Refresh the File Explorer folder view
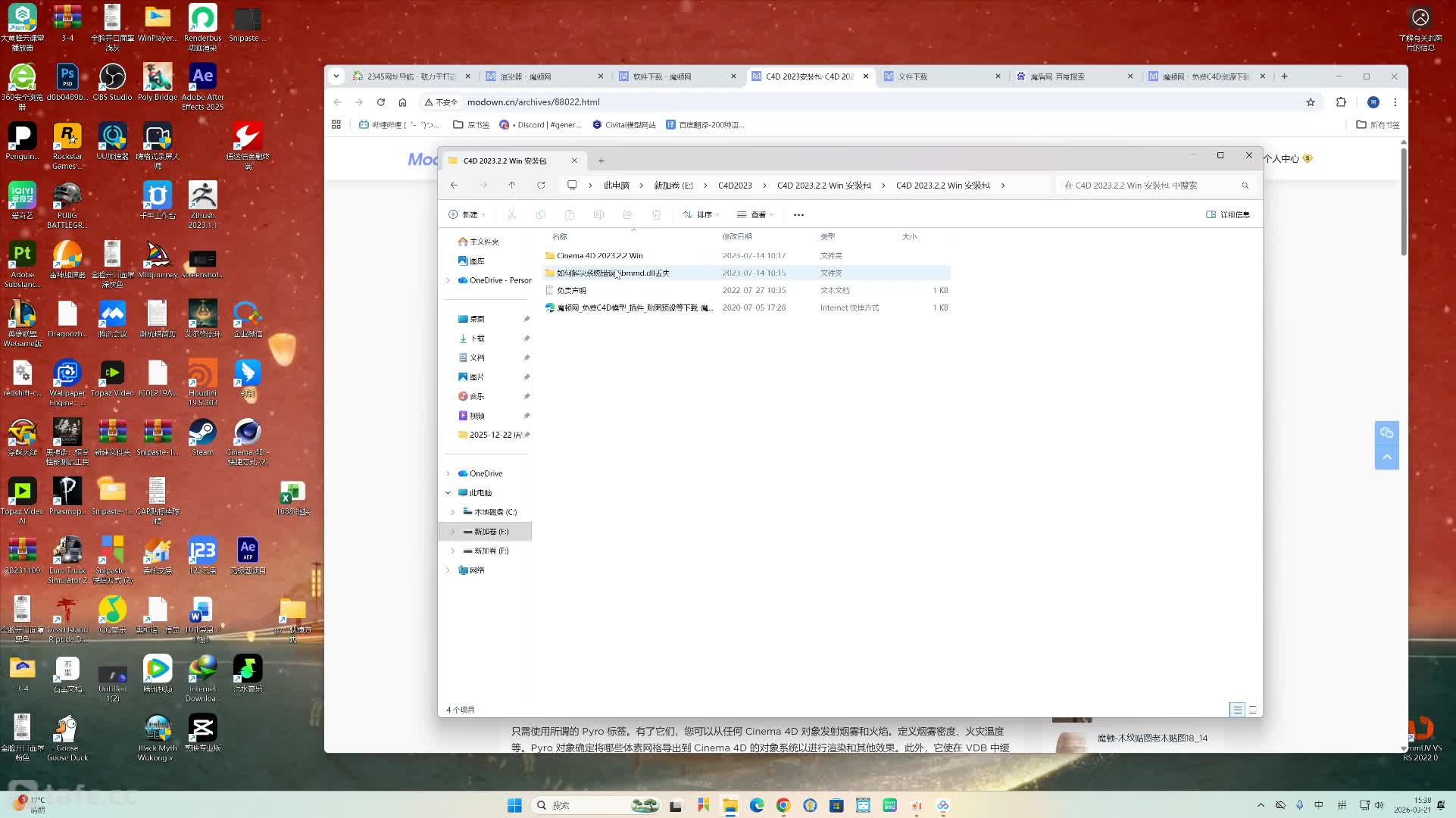Screen dimensions: 1456x818 click(541, 185)
